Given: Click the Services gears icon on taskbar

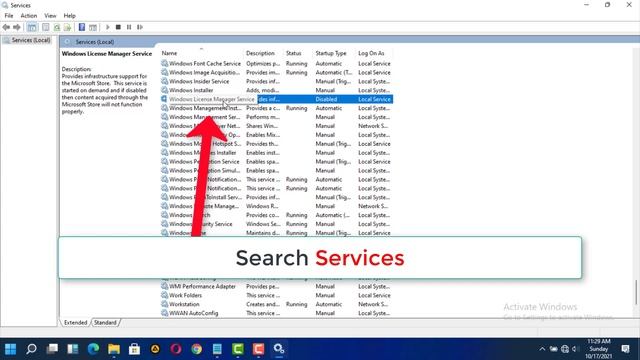Looking at the screenshot, I should click(279, 349).
